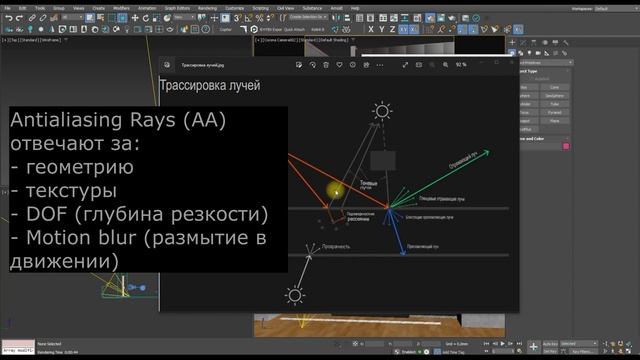Click the Mirror tool icon

coord(336,18)
